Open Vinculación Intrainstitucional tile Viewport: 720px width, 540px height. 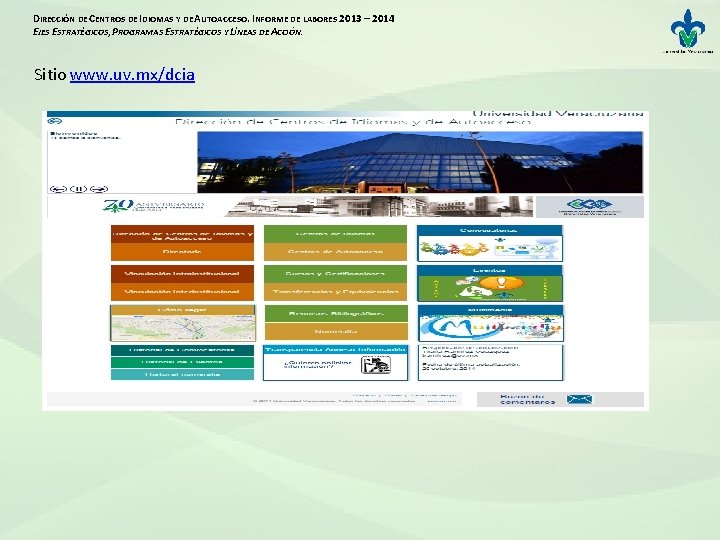pos(182,274)
